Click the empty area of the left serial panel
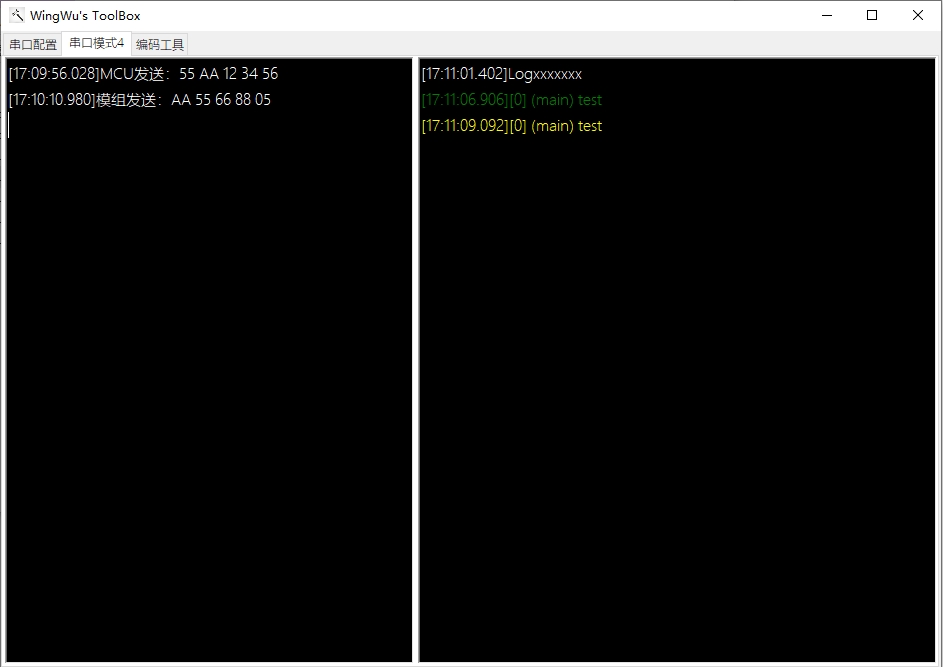The width and height of the screenshot is (943, 667). click(x=210, y=400)
